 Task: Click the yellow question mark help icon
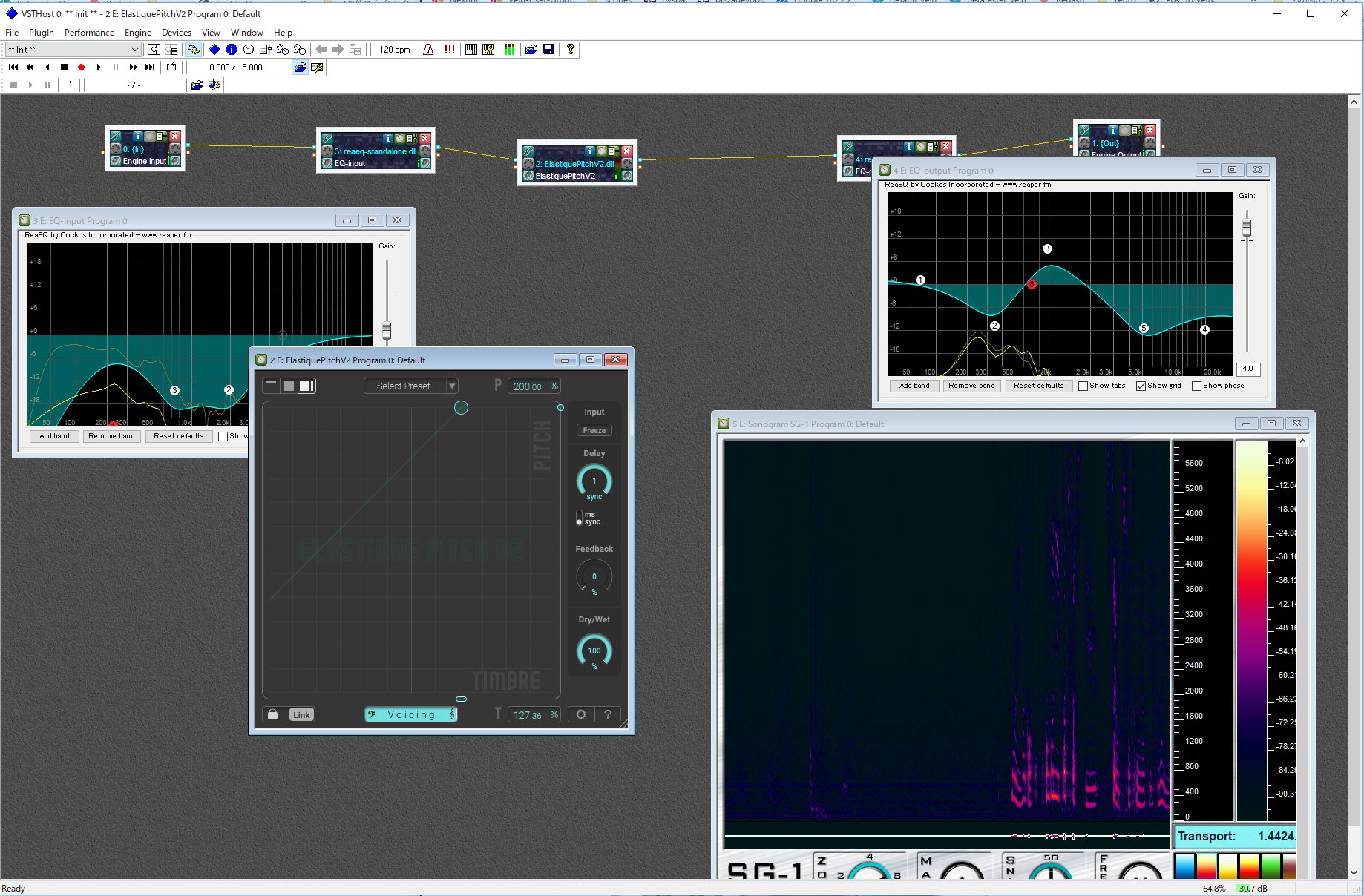click(x=570, y=50)
